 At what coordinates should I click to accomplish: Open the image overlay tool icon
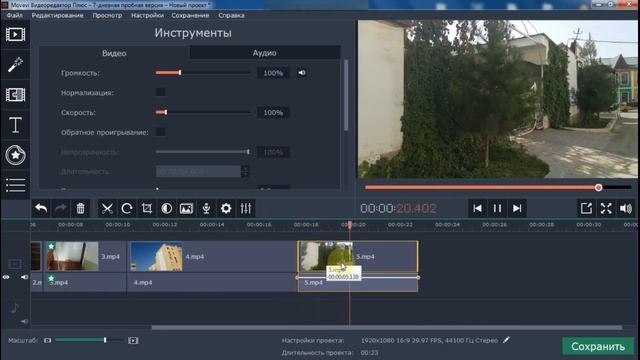pyautogui.click(x=187, y=209)
